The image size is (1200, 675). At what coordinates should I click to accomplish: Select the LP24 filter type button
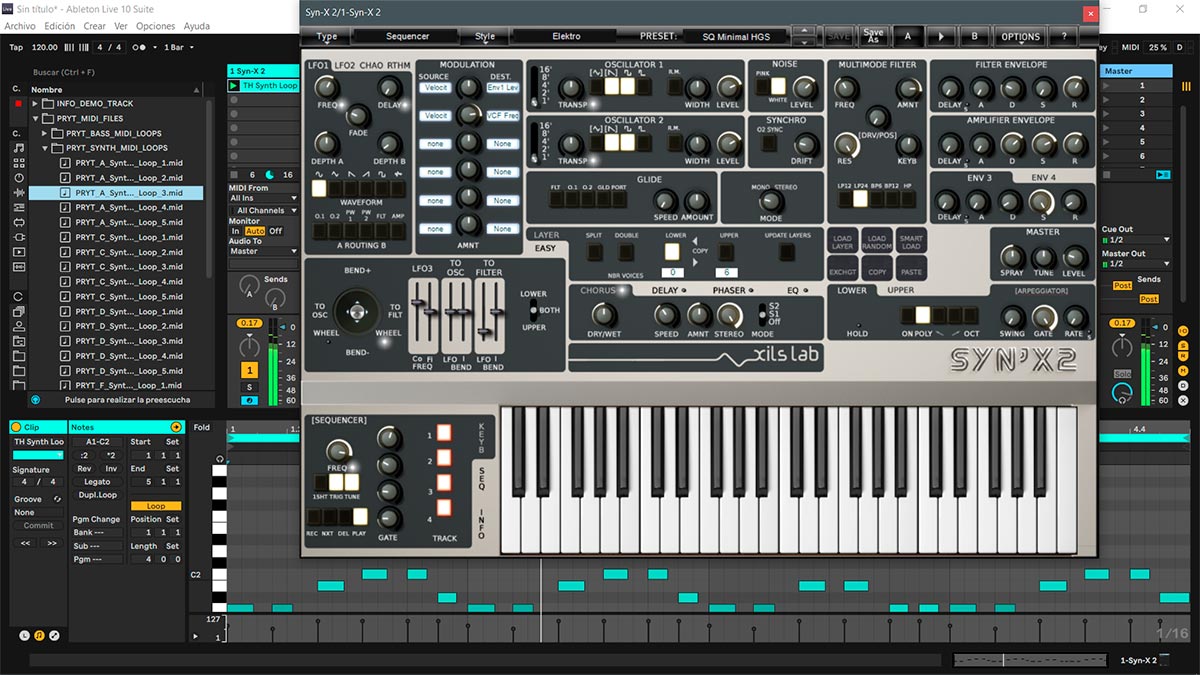[860, 198]
